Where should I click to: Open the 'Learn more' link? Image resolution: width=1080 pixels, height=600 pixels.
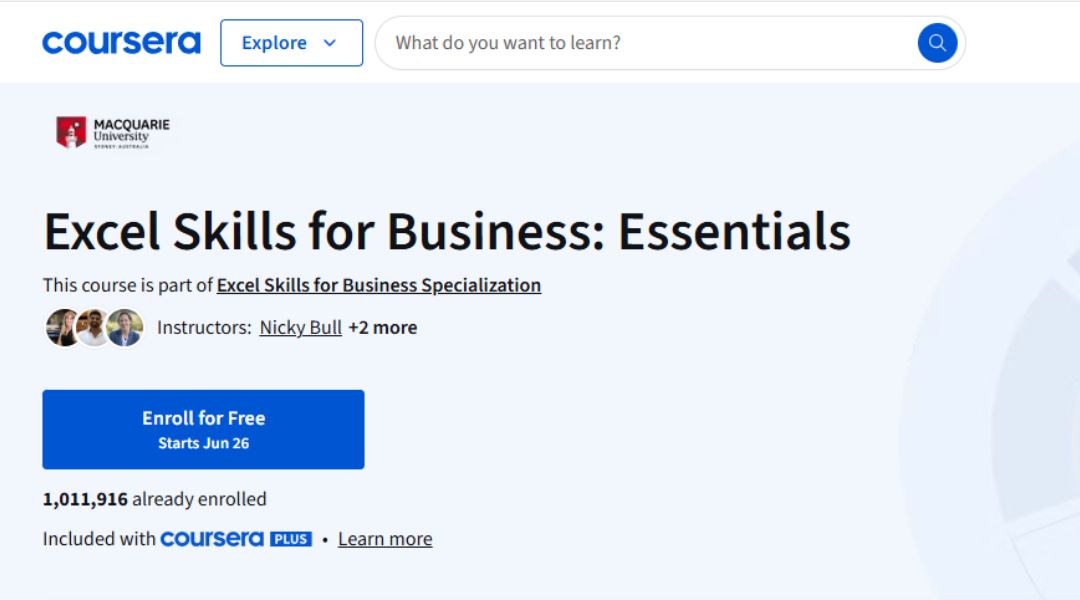[x=384, y=538]
